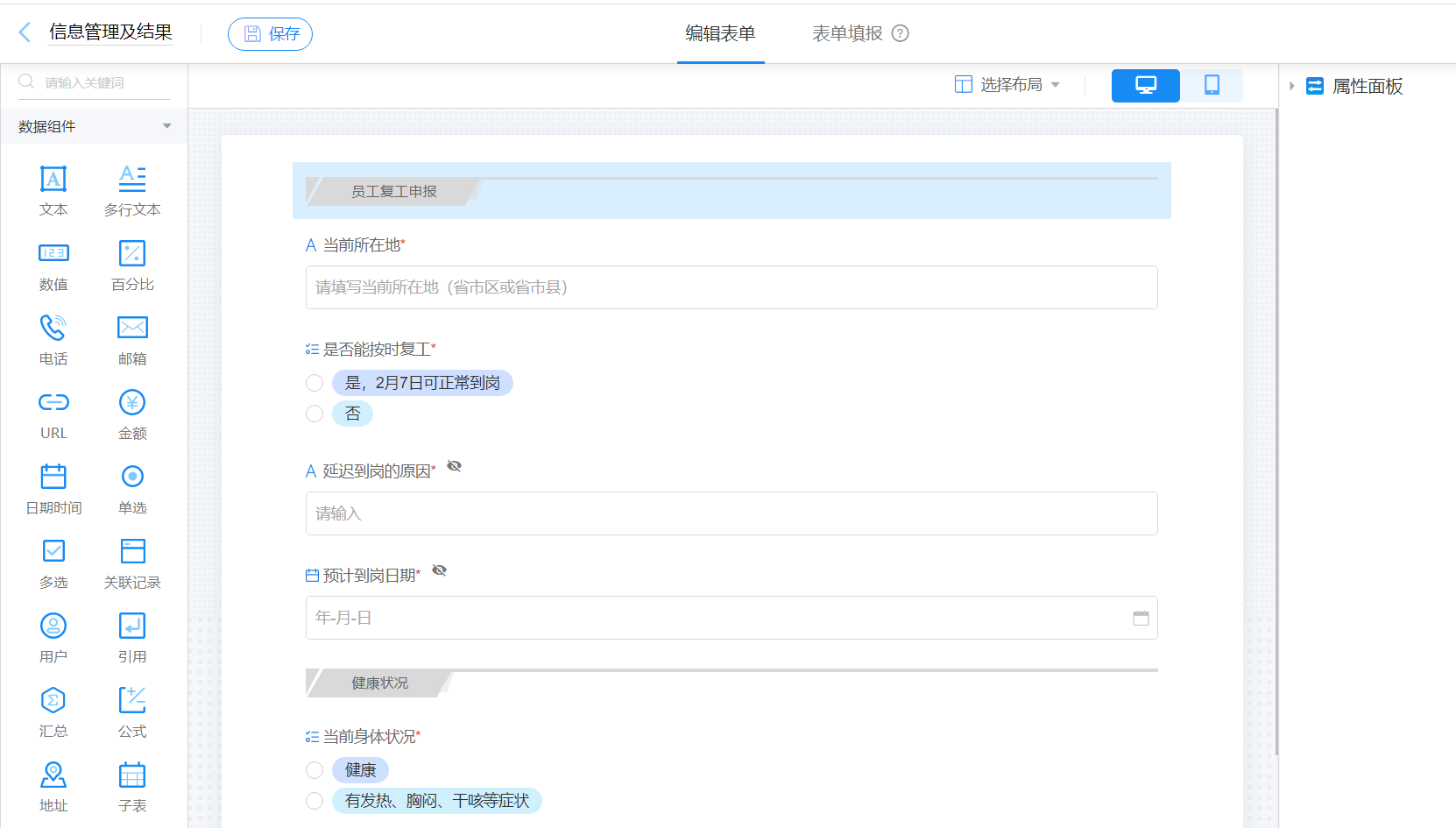Click the 信息管理及结果 title
Viewport: 1456px width, 828px height.
click(110, 32)
